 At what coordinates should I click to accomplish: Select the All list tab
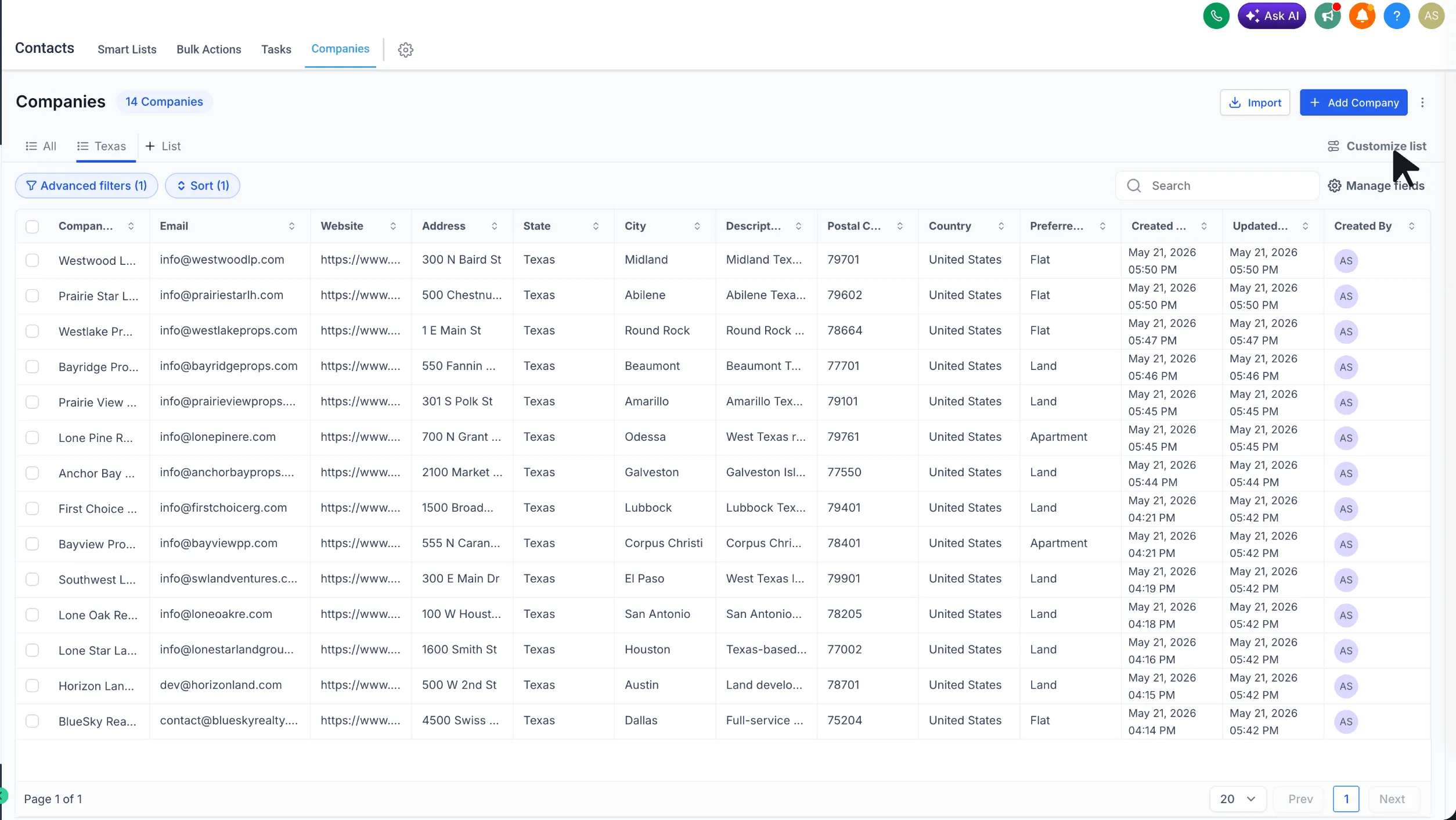[41, 146]
